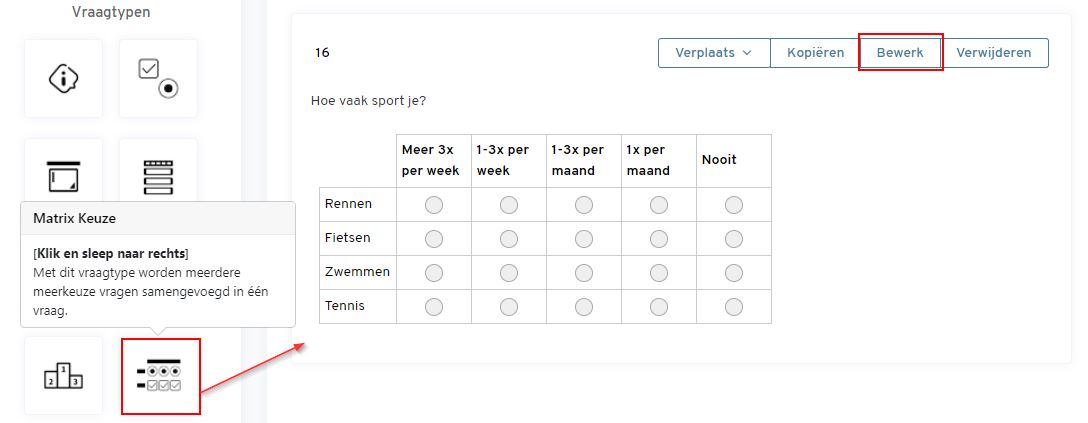Click the Kopiëren button
This screenshot has height=423, width=1088.
pos(815,53)
